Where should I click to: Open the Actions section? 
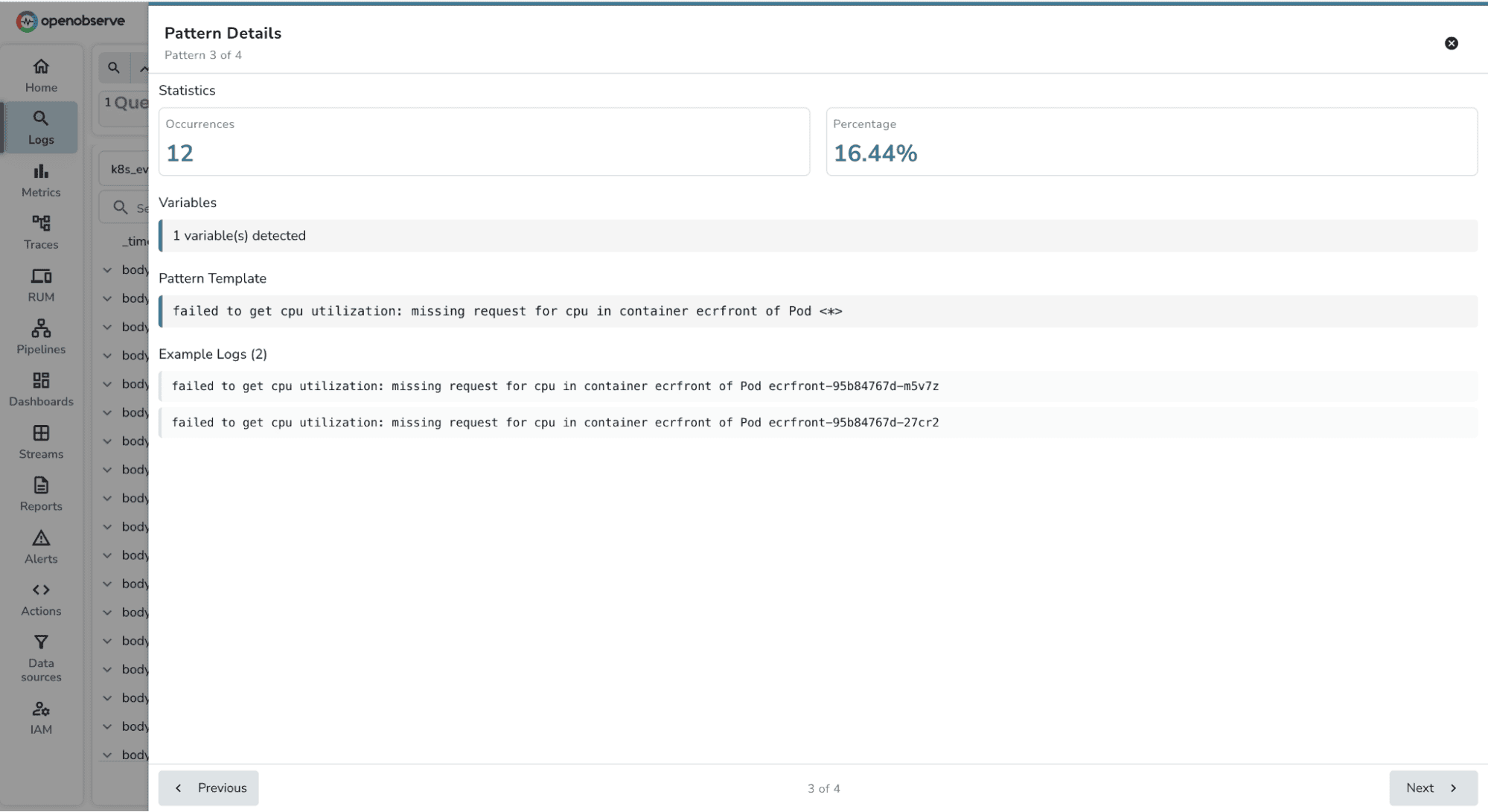(41, 598)
